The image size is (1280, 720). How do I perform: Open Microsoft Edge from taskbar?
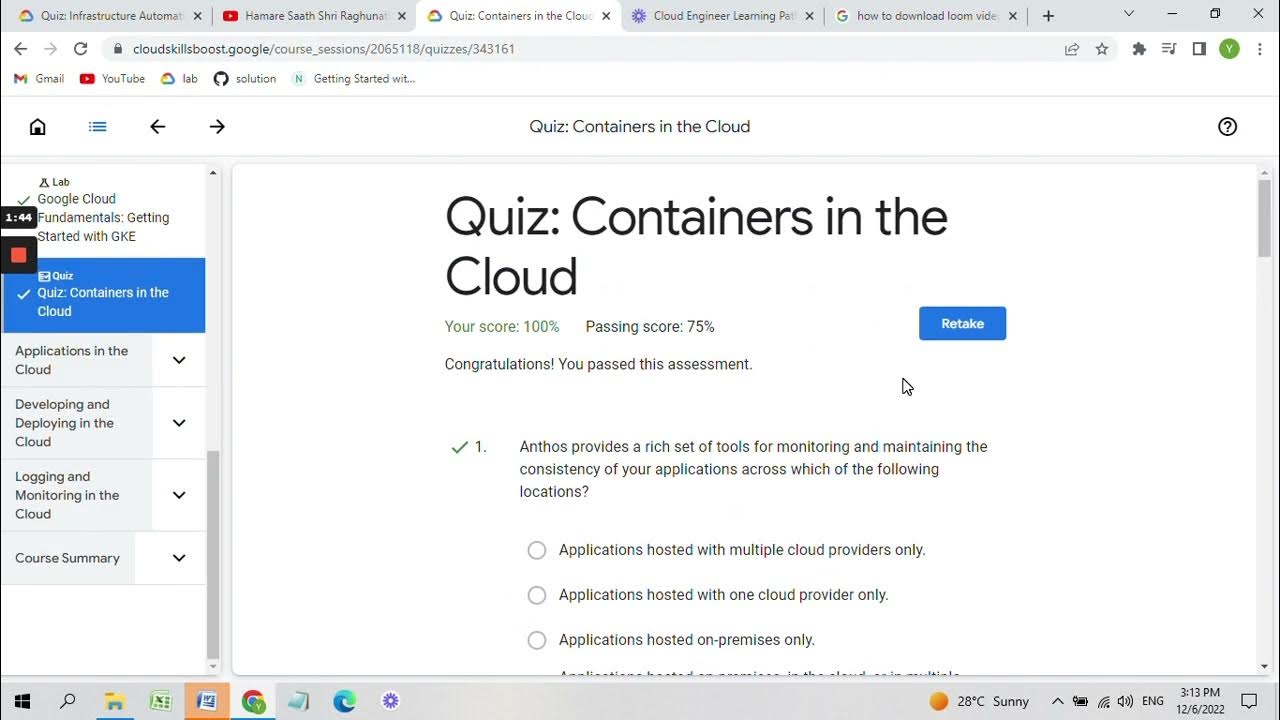coord(345,701)
